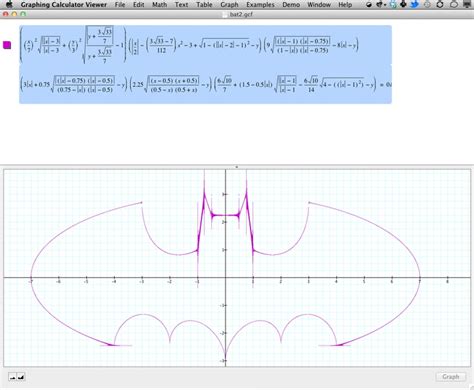Click the half-filled circle menu bar icon

click(369, 5)
